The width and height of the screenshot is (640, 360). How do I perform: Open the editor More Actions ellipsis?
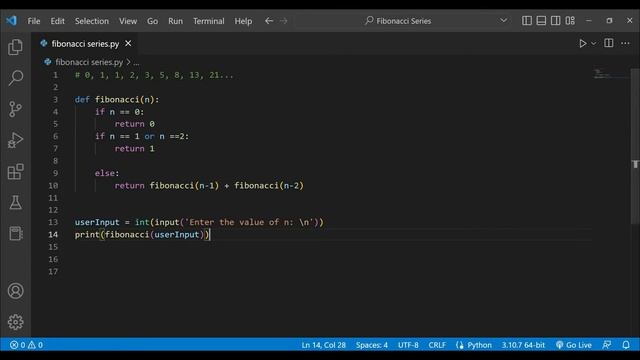click(625, 43)
